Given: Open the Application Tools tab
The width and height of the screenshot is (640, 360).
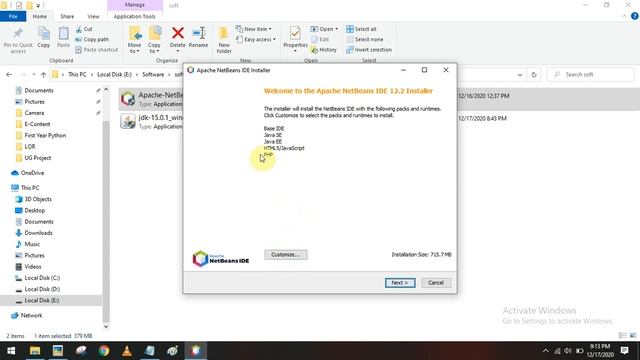Looking at the screenshot, I should (x=135, y=16).
